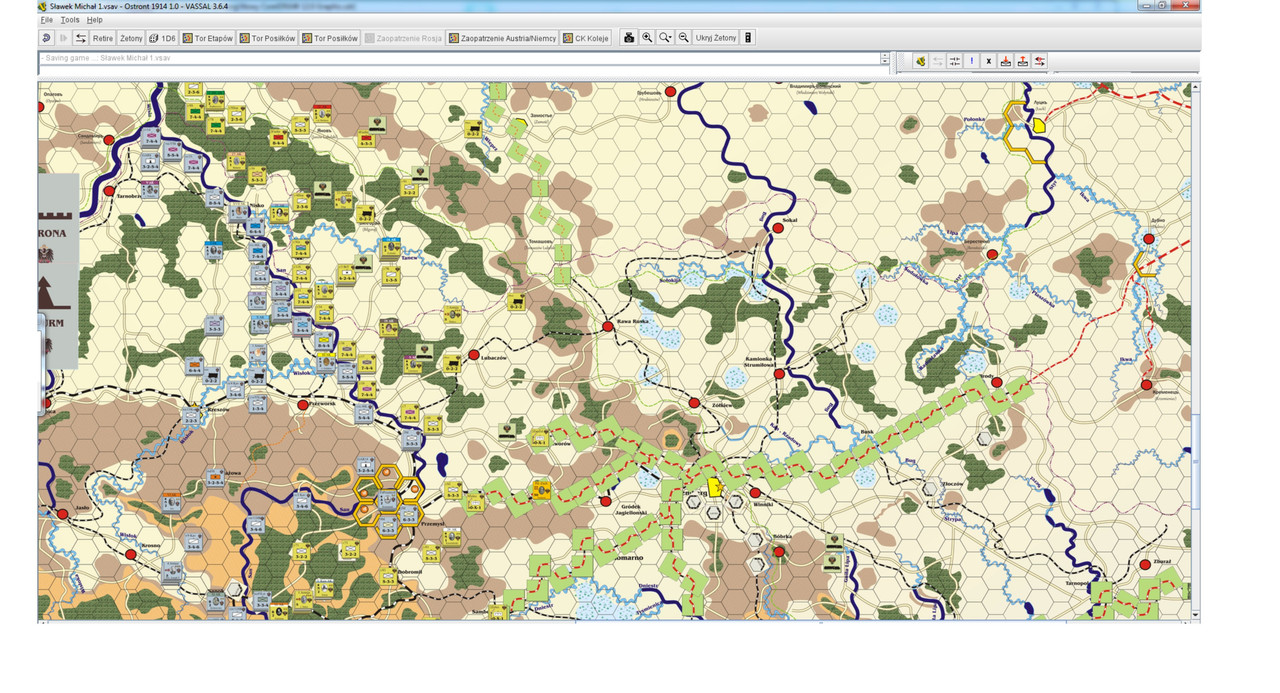Viewport: 1280px width, 693px height.
Task: Click the undo last move icon
Action: [47, 38]
